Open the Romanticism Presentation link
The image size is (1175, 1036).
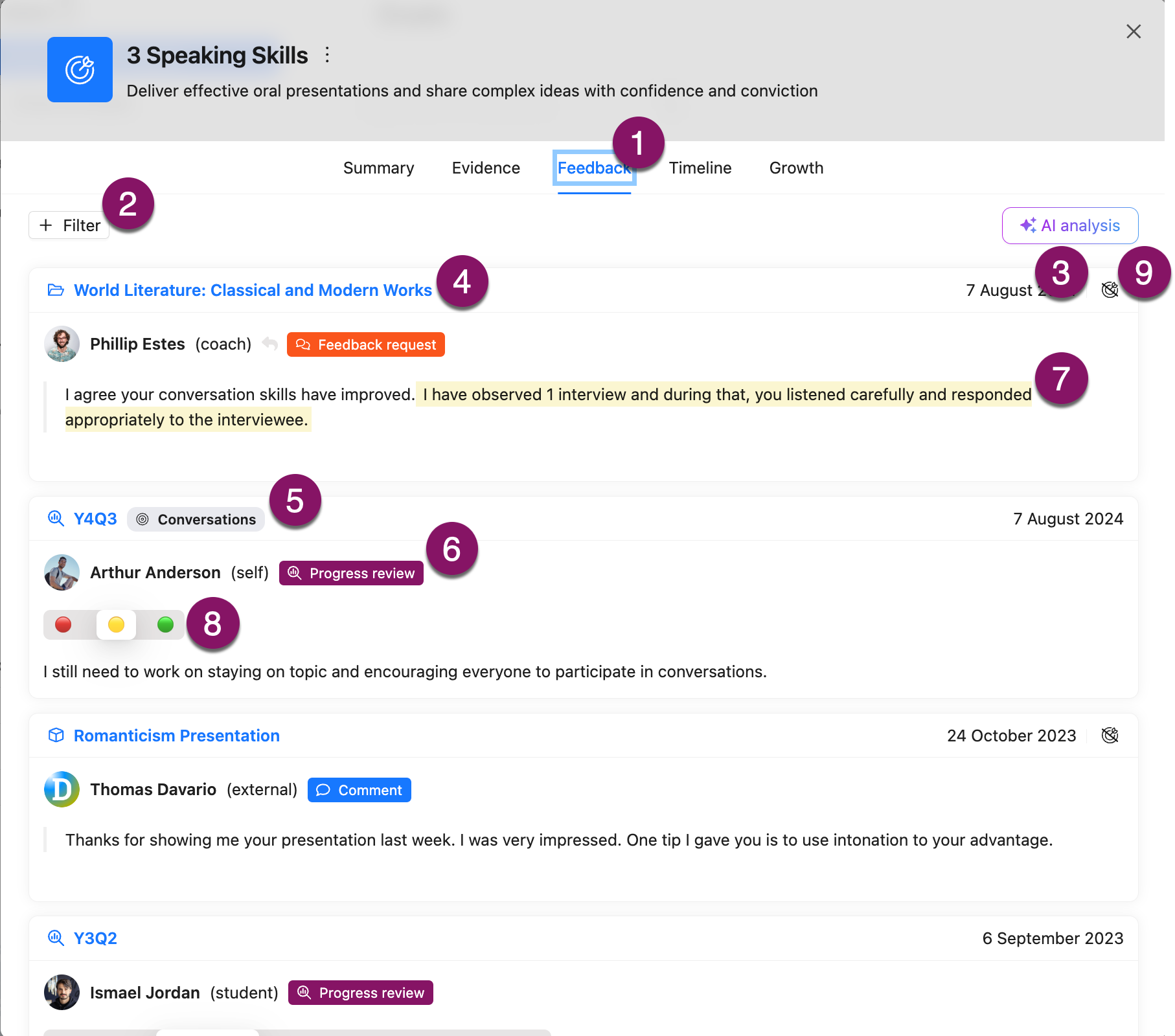coord(177,736)
